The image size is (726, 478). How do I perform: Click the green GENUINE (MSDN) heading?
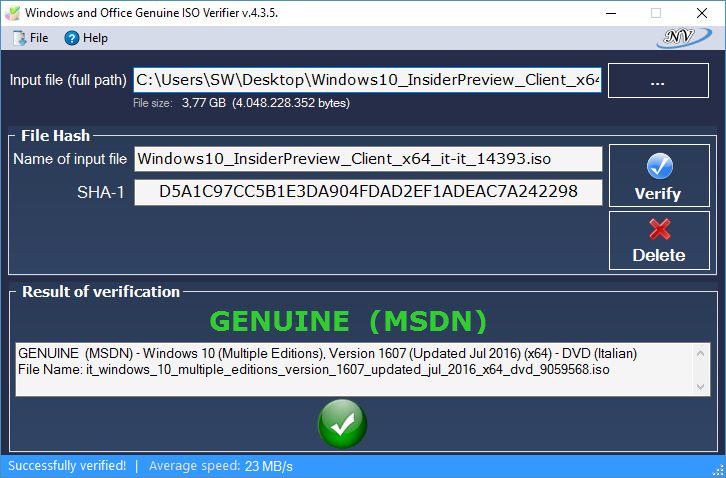pyautogui.click(x=349, y=320)
